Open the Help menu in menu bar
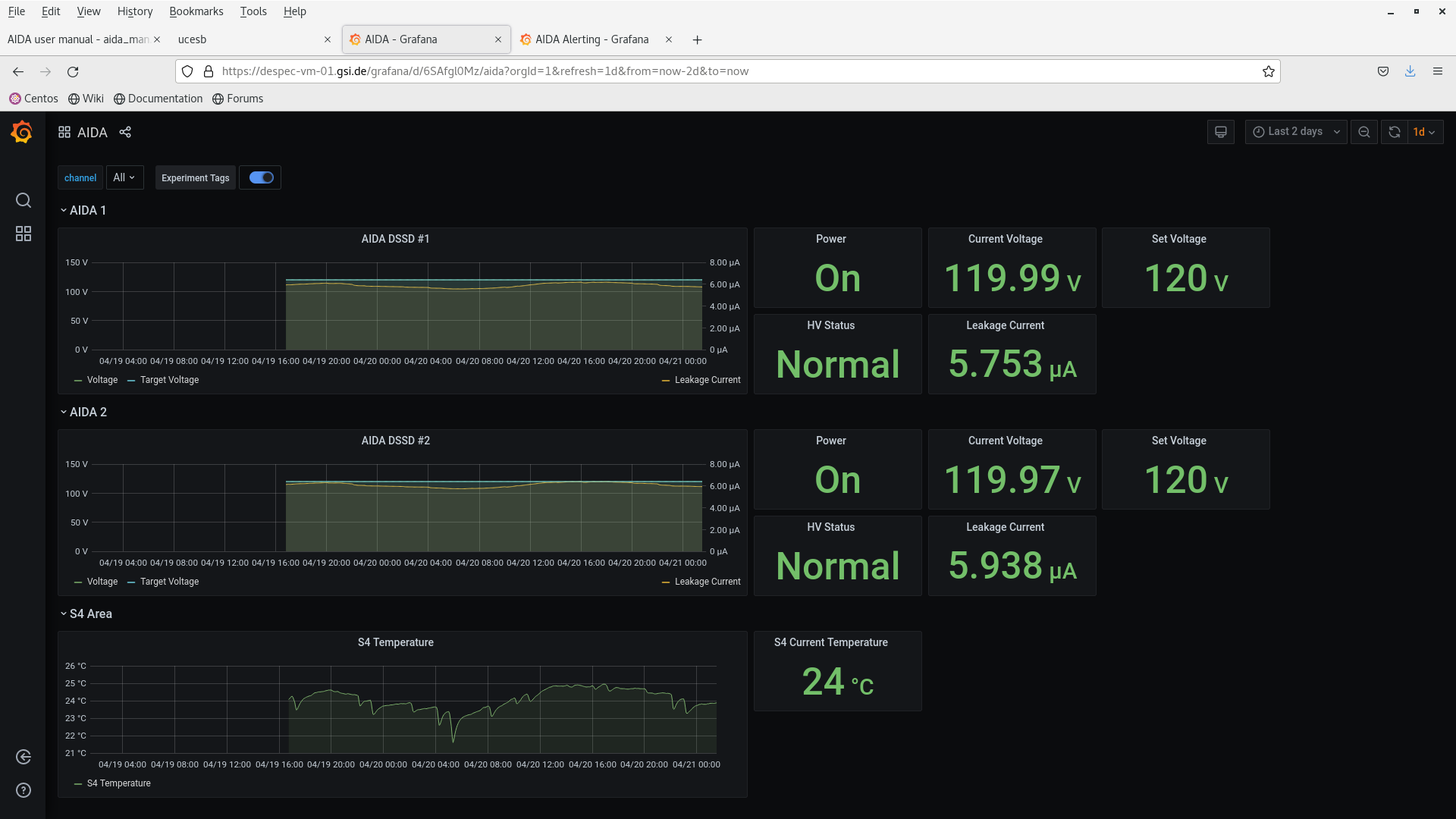The image size is (1456, 819). coord(294,11)
